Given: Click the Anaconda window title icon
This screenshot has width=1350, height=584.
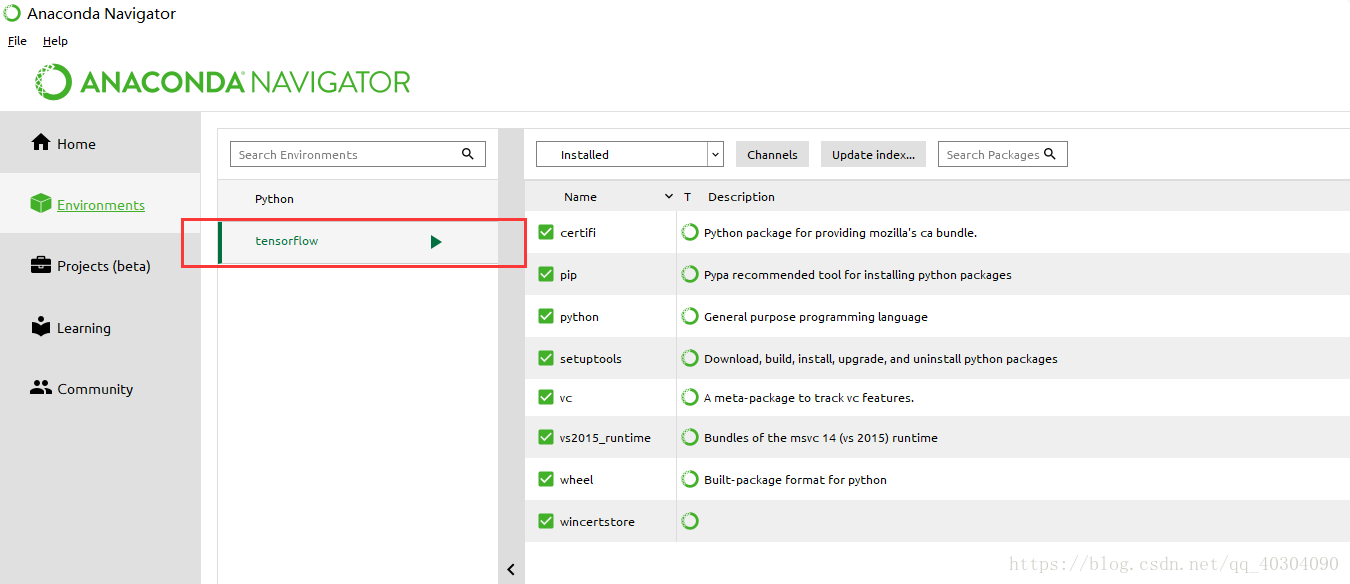Looking at the screenshot, I should point(12,13).
